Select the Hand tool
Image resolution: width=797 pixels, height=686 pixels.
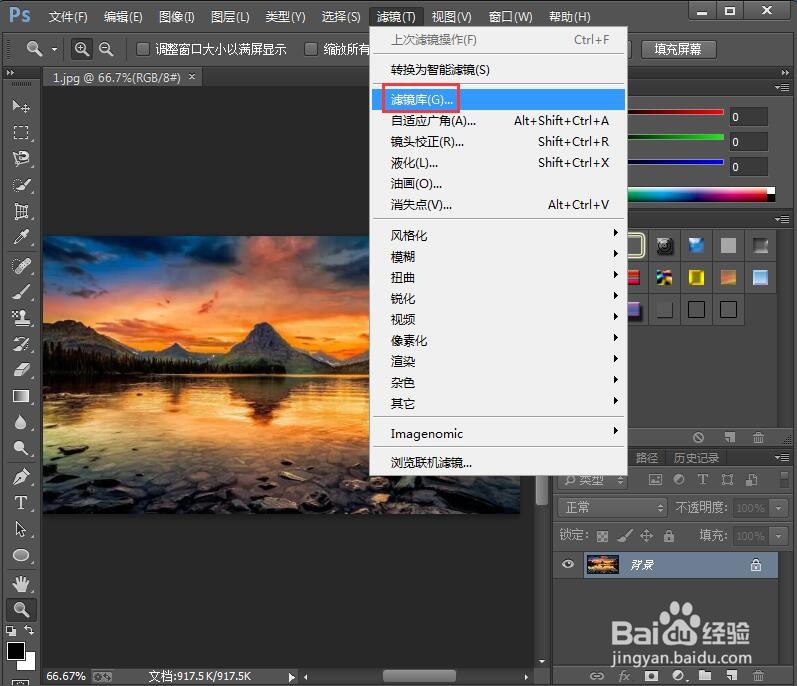pyautogui.click(x=21, y=584)
